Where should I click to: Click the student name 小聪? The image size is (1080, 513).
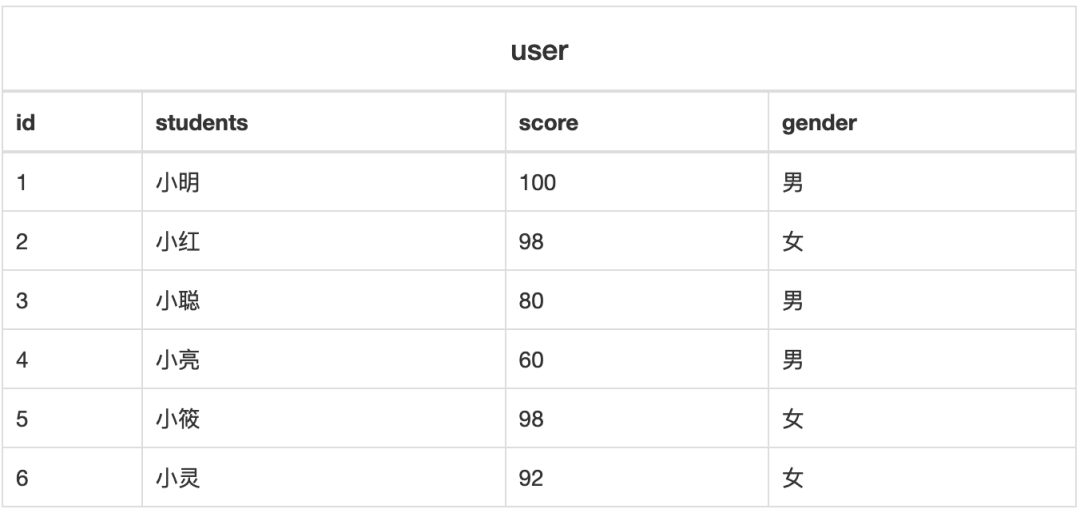click(178, 301)
